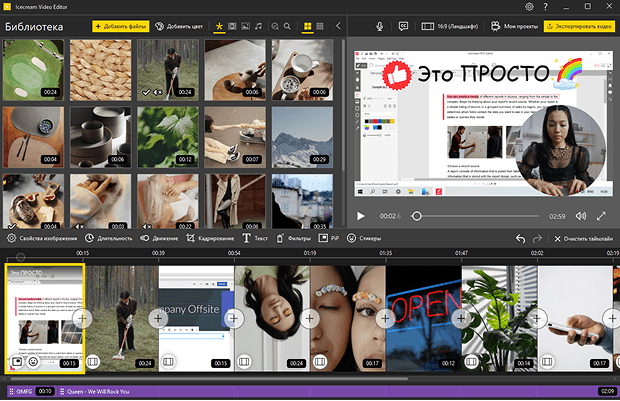620x401 pixels.
Task: Open the 16:9 (Ландшафт) aspect ratio dropdown
Action: (450, 26)
